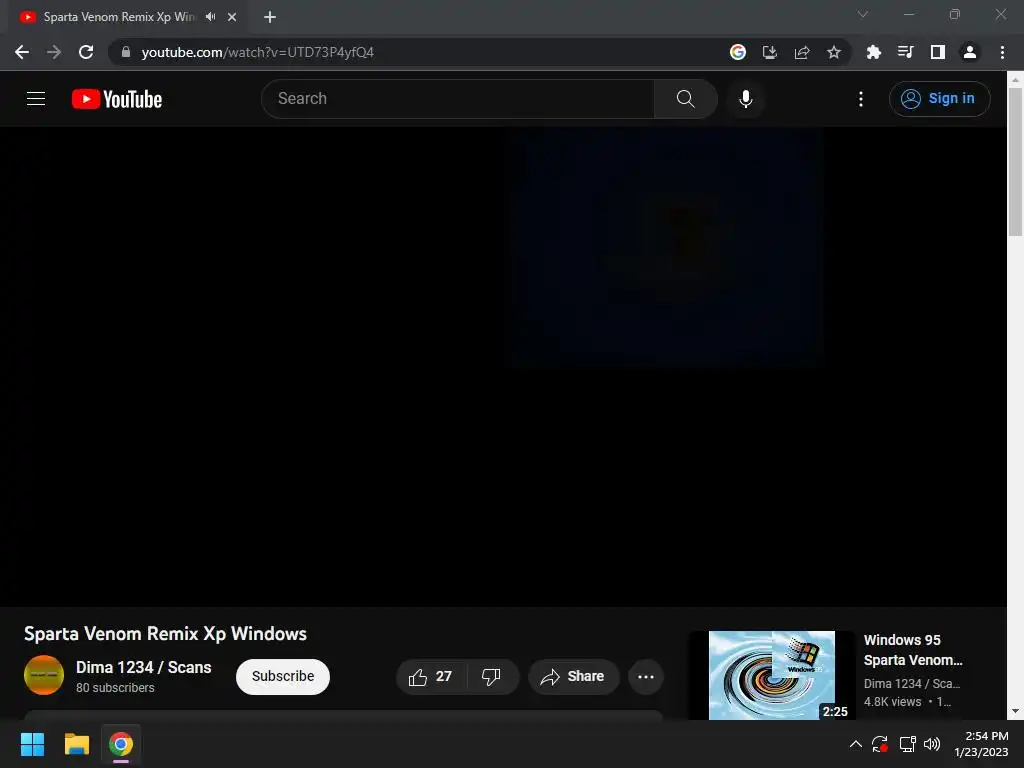Image resolution: width=1024 pixels, height=768 pixels.
Task: Open Windows 95 Sparta Venom thumbnail
Action: point(772,675)
